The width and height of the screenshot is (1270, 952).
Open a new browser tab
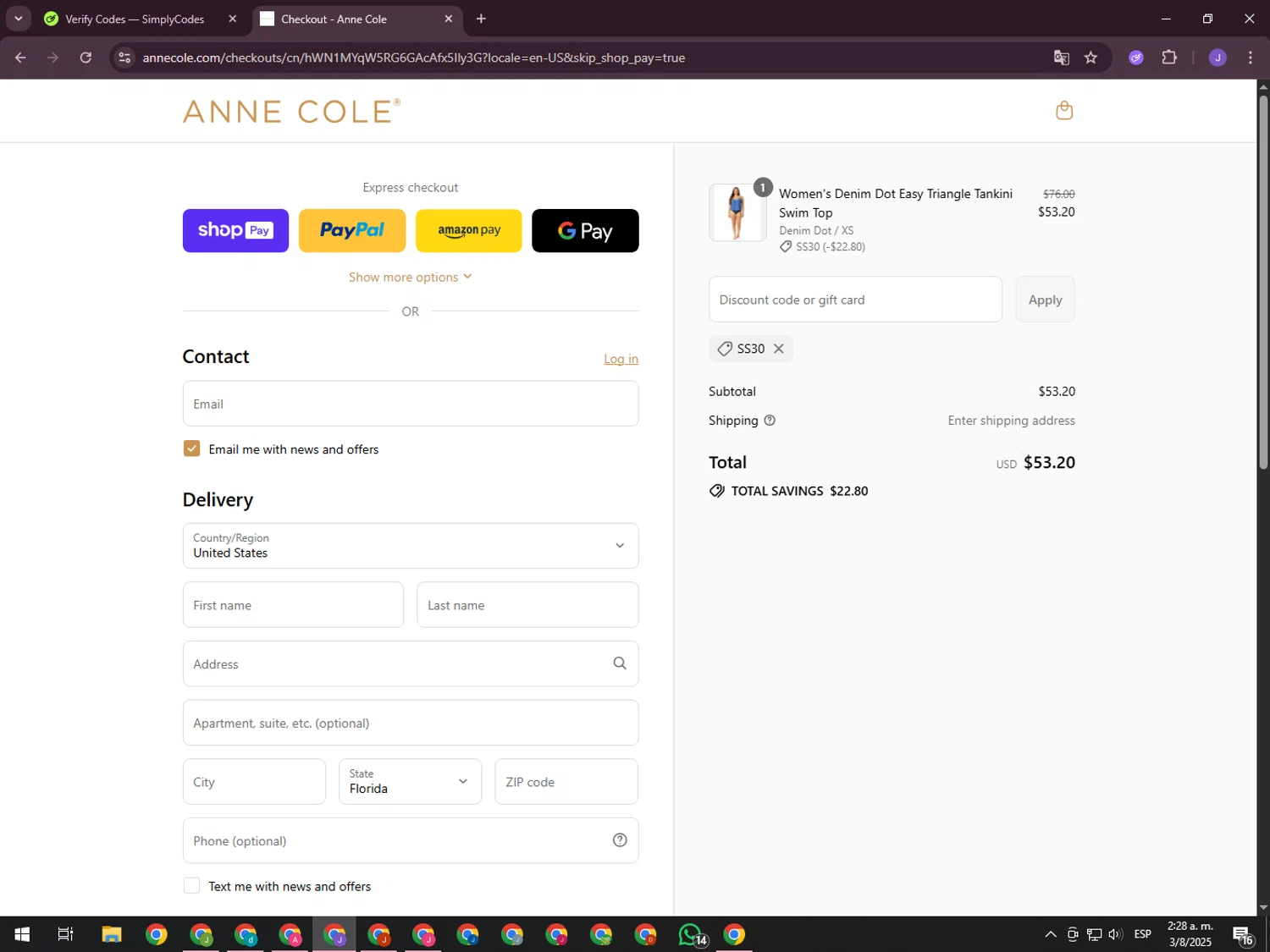481,19
